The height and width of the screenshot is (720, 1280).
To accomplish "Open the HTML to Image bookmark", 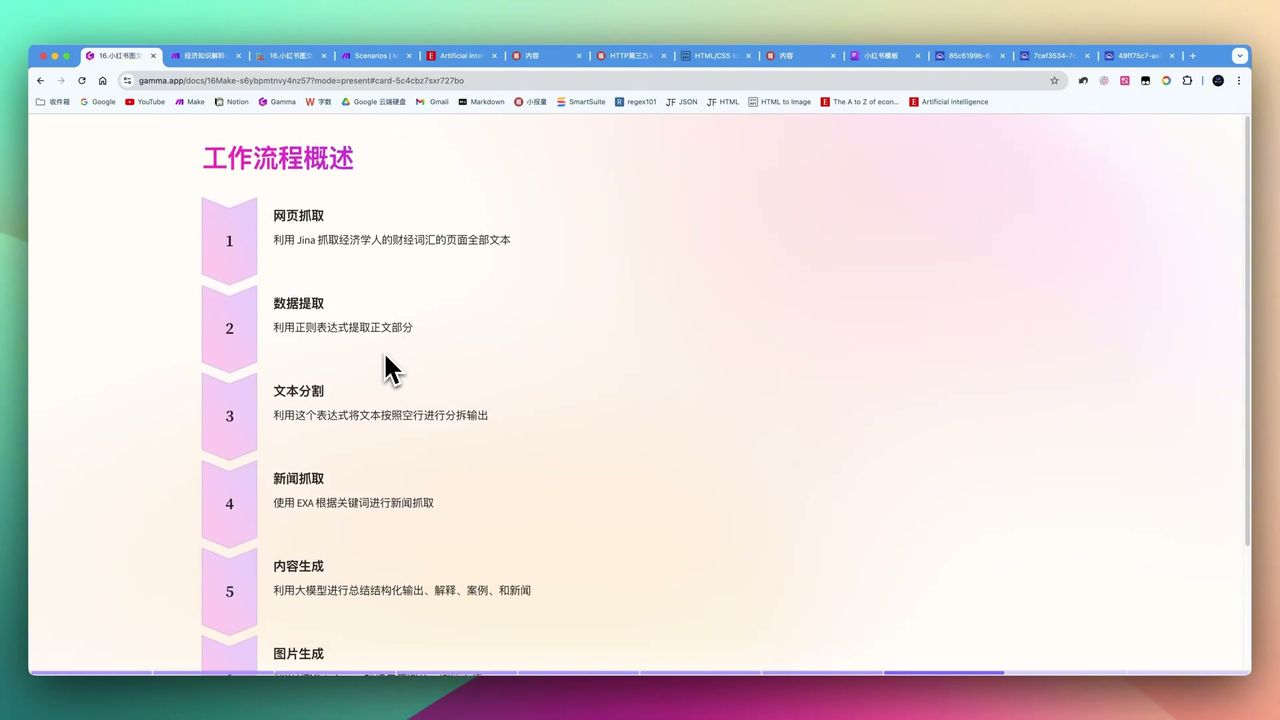I will (x=780, y=101).
